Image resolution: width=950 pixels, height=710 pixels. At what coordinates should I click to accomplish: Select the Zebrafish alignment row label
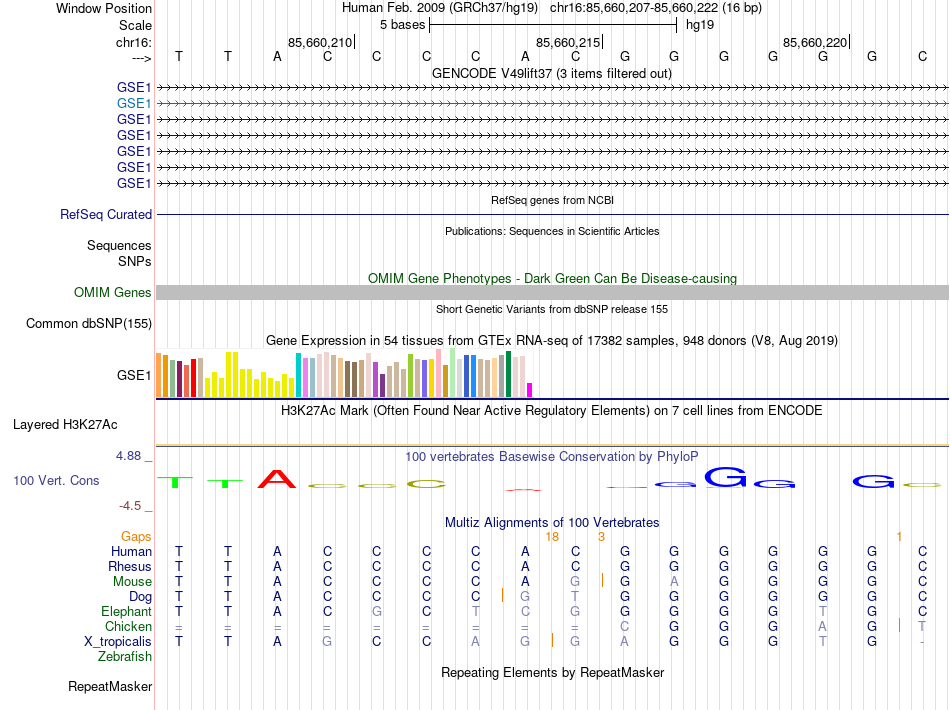click(x=125, y=656)
